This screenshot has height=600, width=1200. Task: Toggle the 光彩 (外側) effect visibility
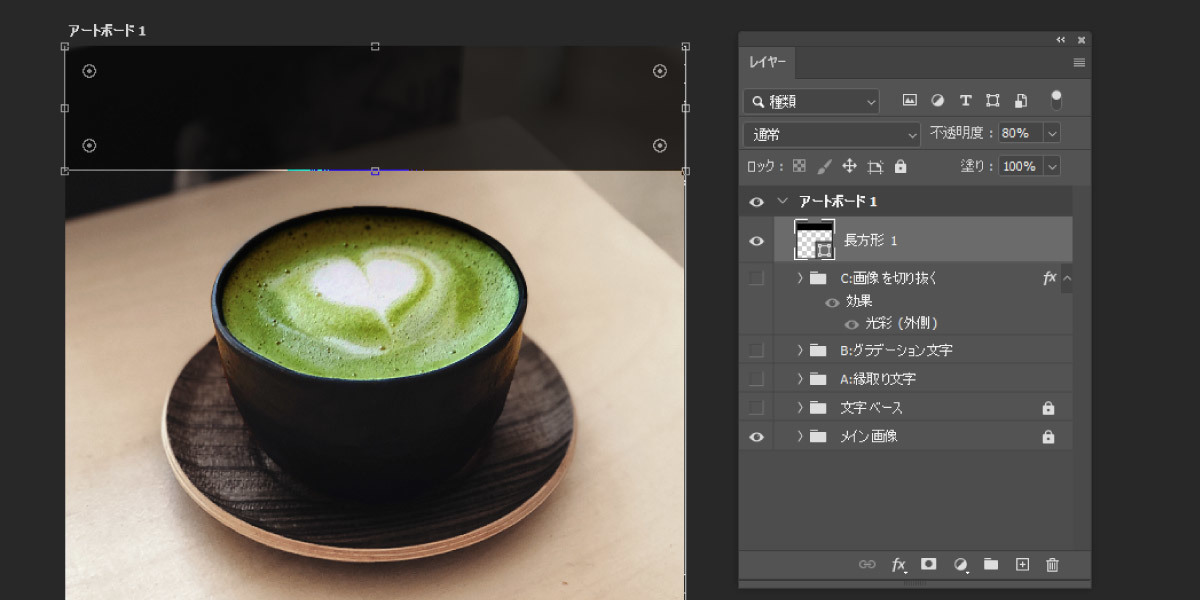(x=852, y=324)
